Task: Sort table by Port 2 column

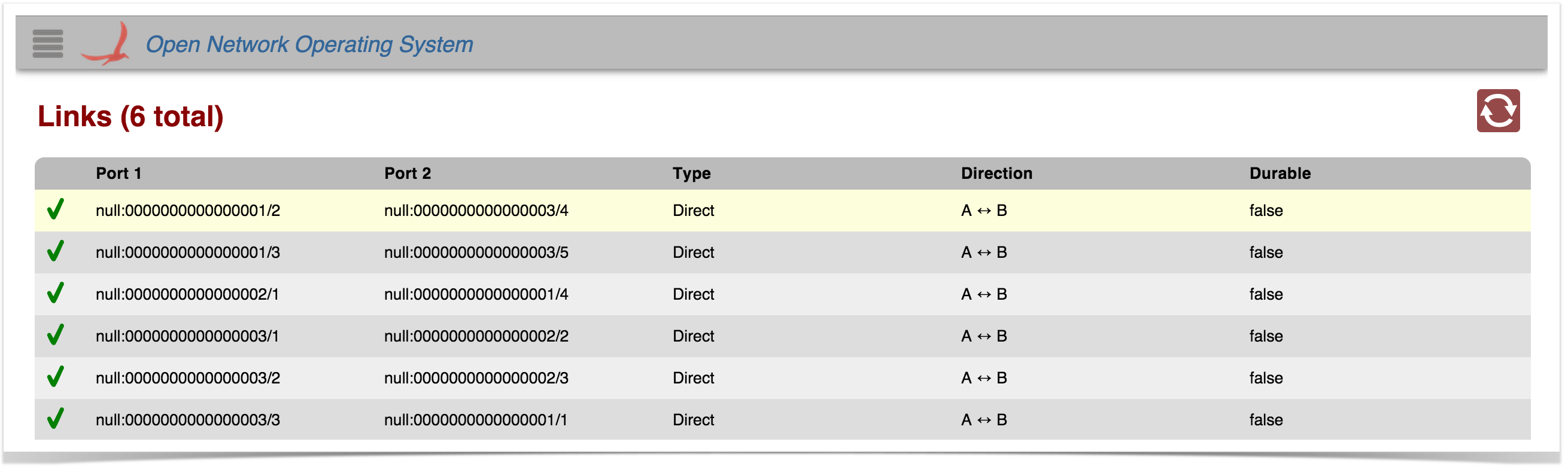Action: coord(407,173)
